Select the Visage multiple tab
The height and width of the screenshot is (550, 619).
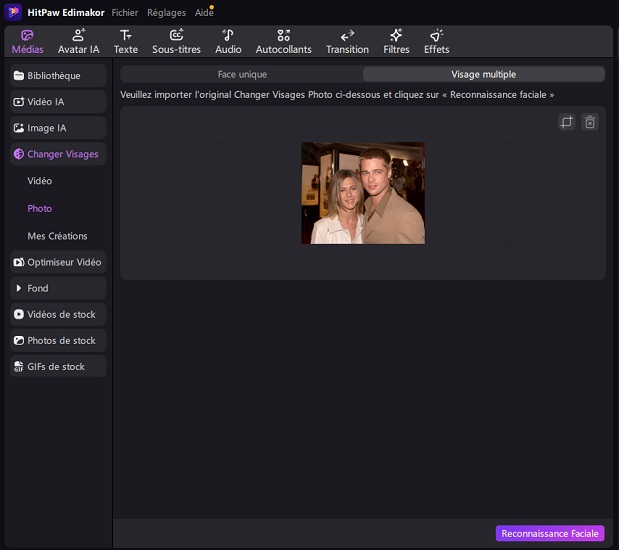point(483,74)
